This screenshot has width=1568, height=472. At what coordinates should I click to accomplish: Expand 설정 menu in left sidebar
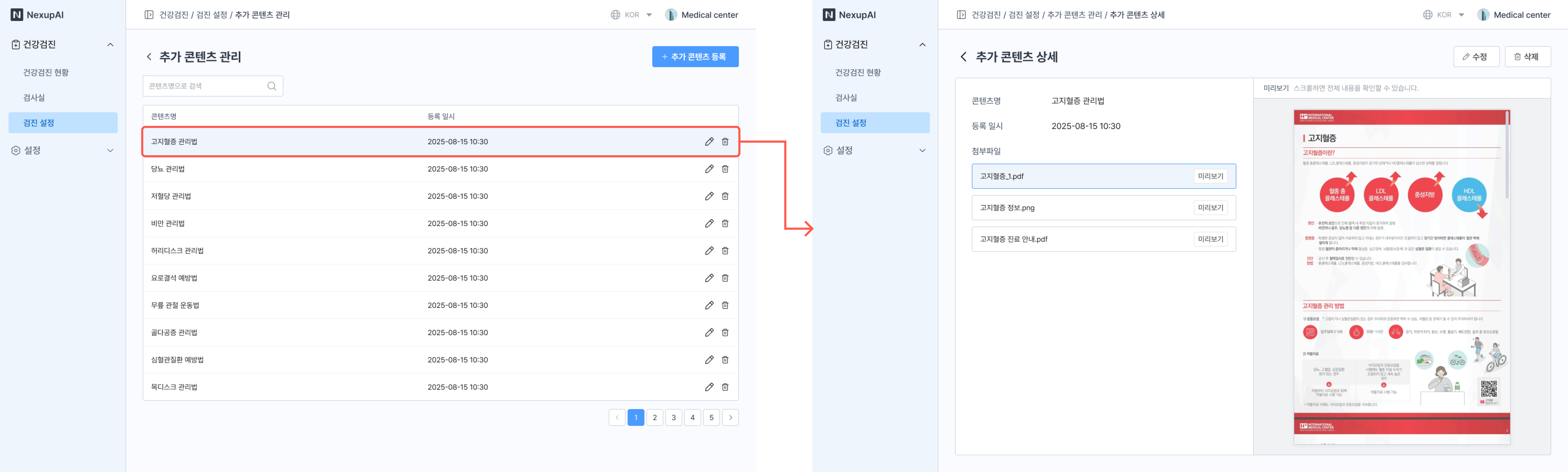[110, 150]
